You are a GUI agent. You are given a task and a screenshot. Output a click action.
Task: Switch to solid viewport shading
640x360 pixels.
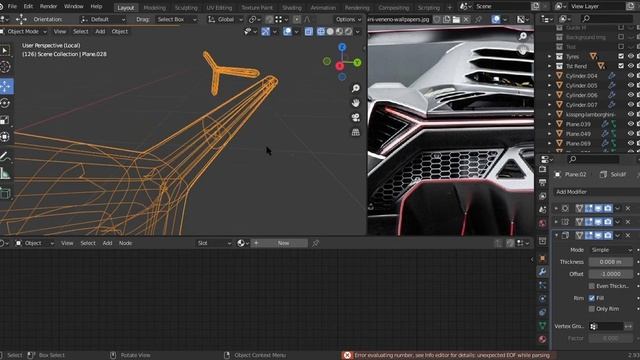click(x=330, y=31)
